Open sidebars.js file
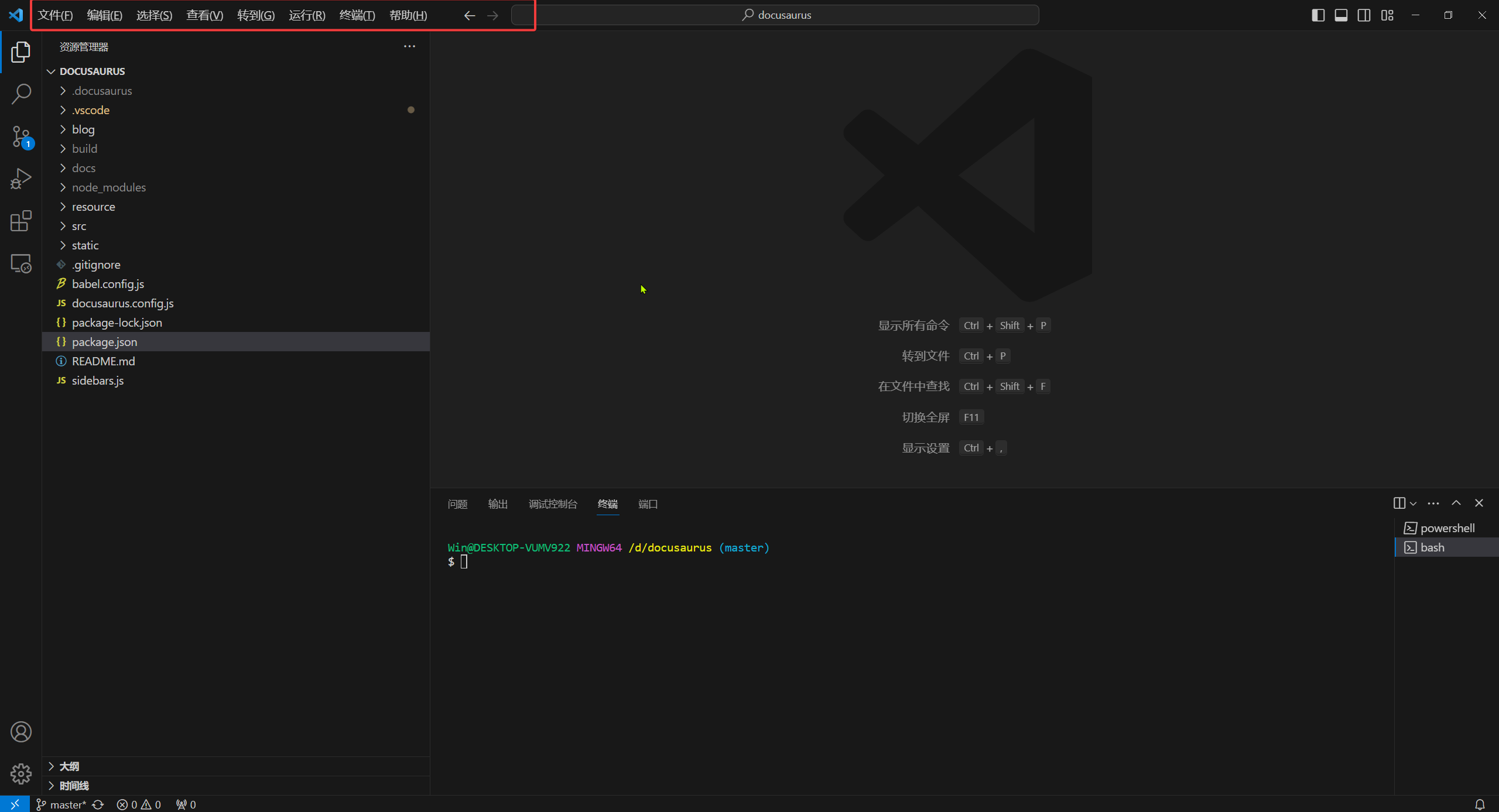The image size is (1499, 812). click(236, 381)
